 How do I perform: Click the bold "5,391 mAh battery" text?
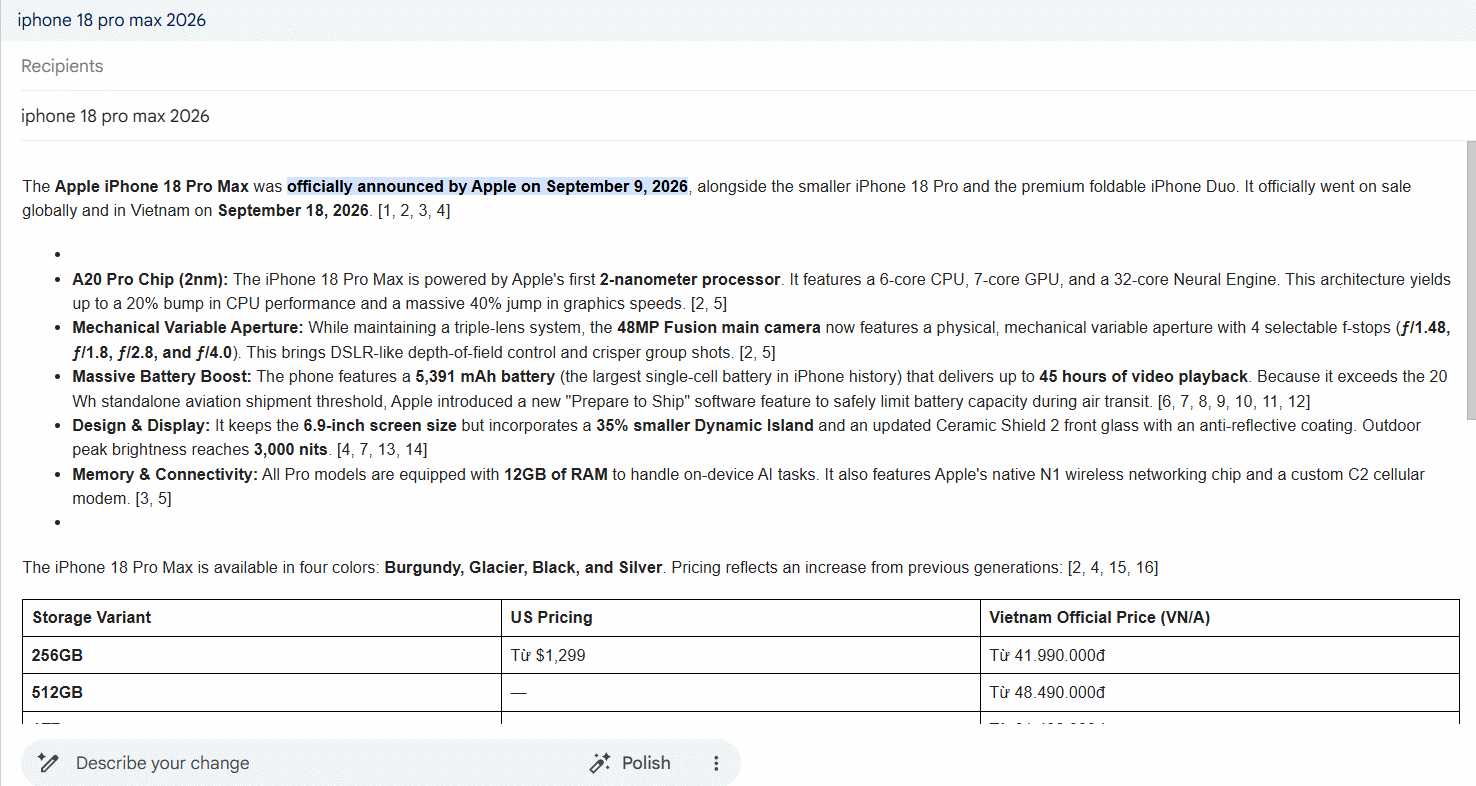click(485, 376)
